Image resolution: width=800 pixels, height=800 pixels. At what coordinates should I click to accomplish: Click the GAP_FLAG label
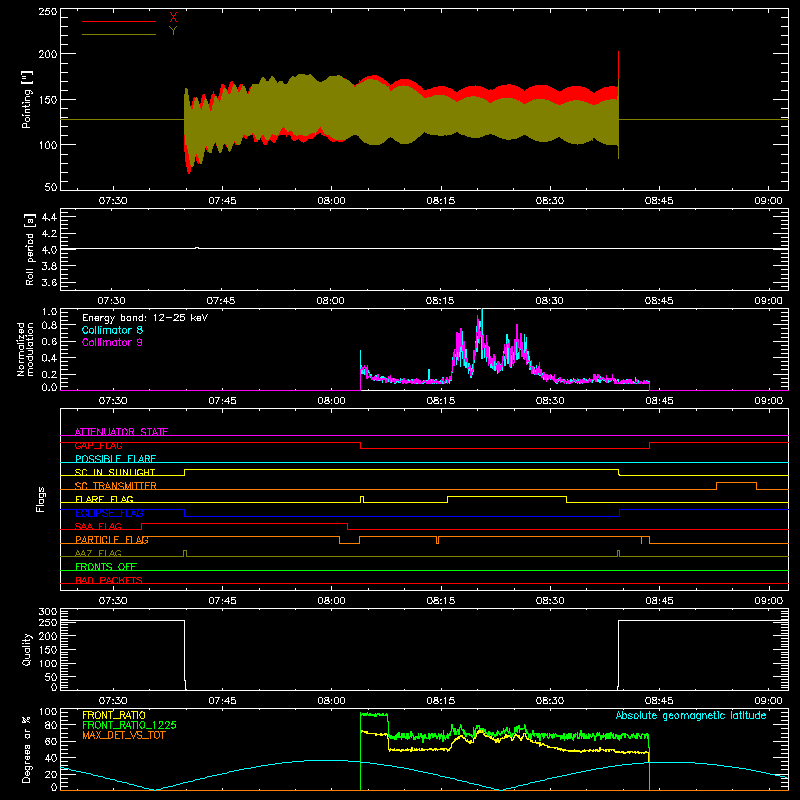(x=98, y=445)
